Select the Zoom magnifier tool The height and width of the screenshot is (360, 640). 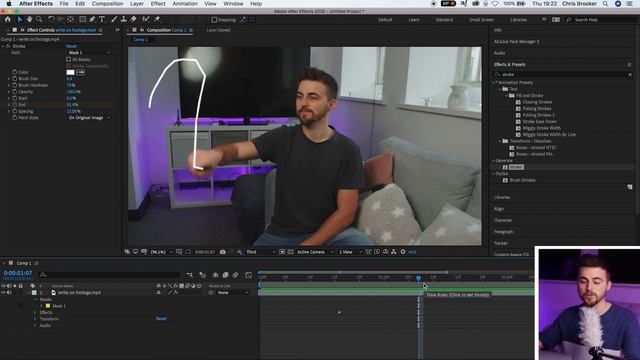click(39, 19)
